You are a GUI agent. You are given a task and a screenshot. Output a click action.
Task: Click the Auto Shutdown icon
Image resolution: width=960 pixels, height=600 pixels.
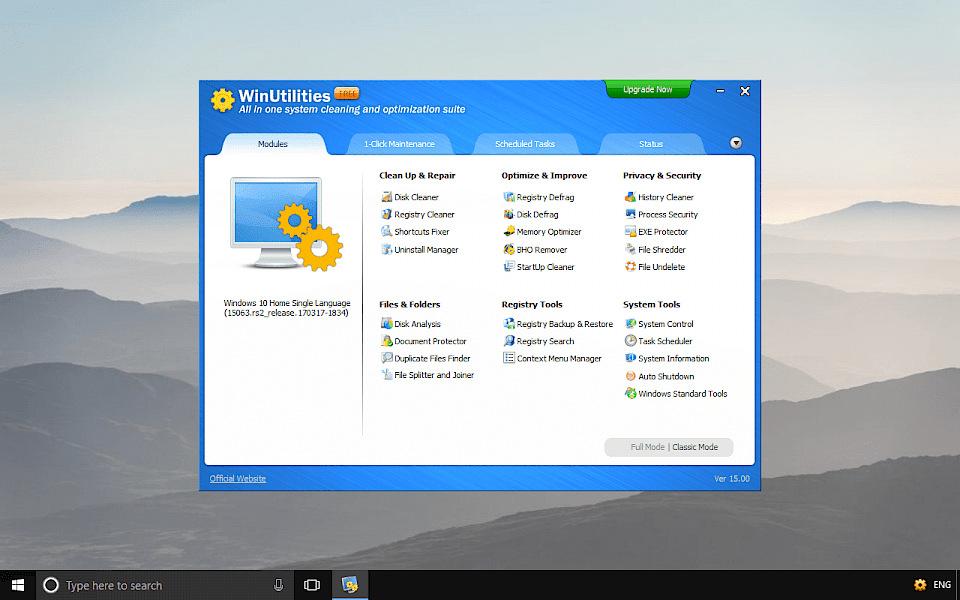pyautogui.click(x=630, y=376)
